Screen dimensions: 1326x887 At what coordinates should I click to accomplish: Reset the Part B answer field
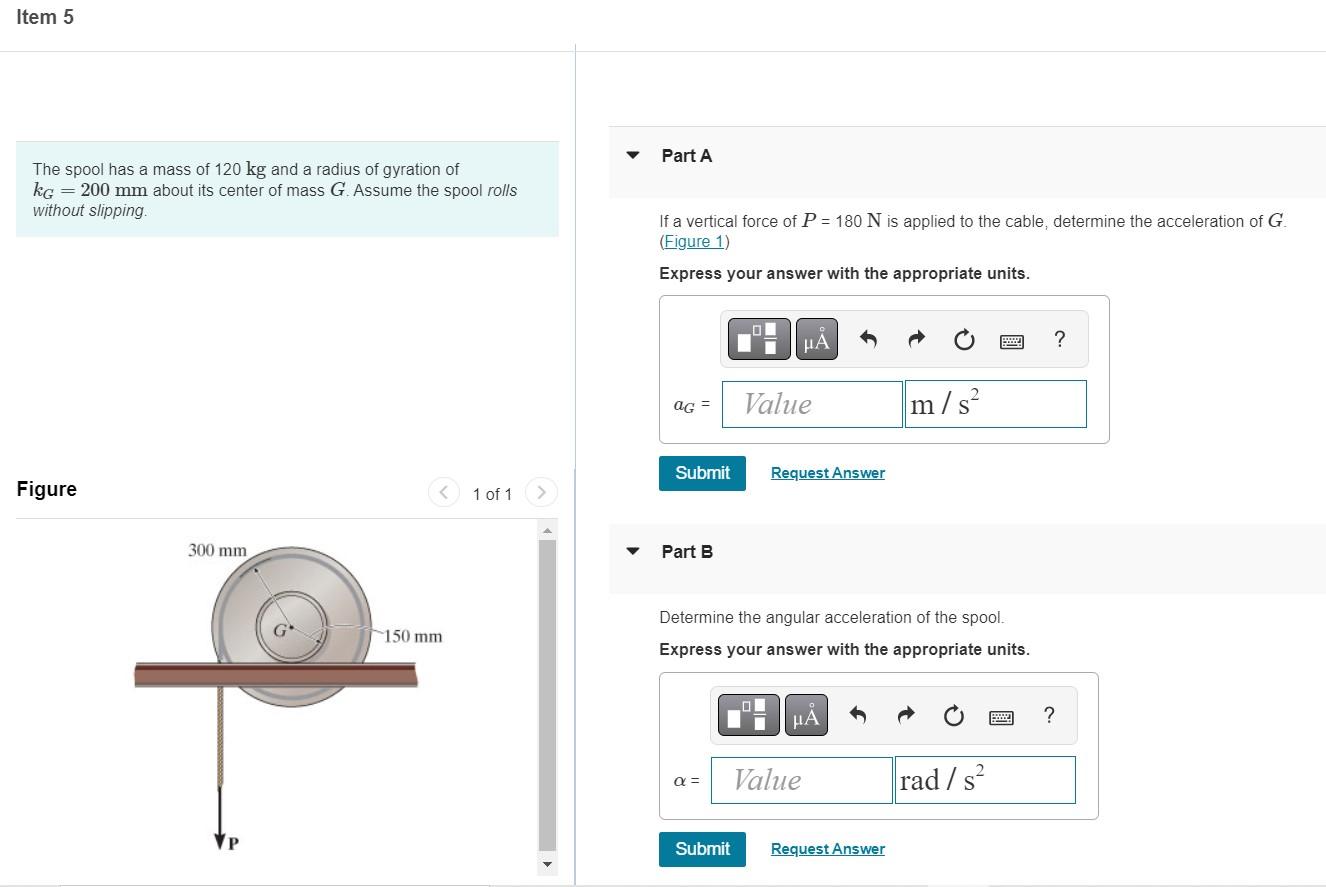(x=953, y=716)
